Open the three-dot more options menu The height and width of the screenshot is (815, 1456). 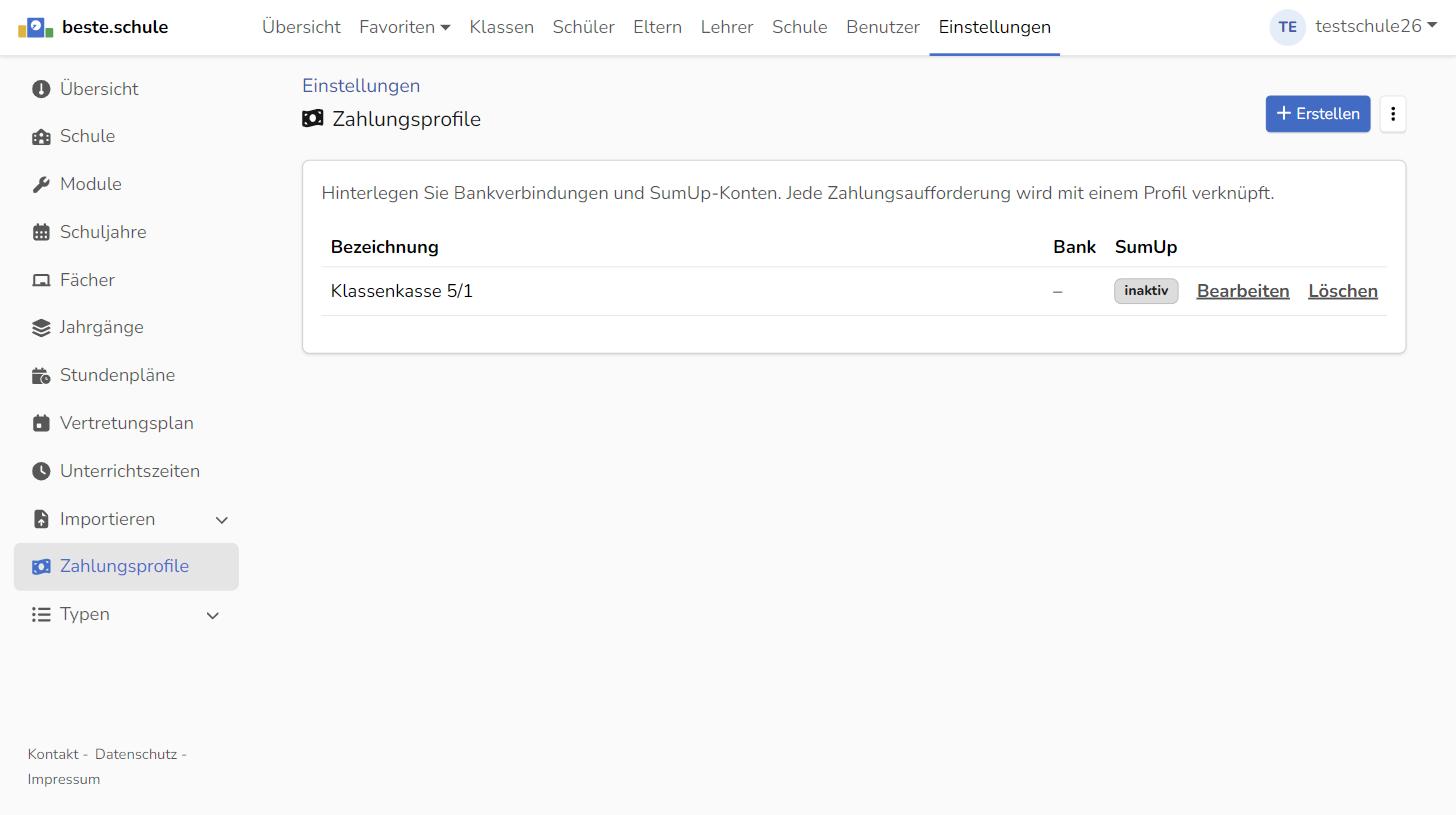pyautogui.click(x=1393, y=114)
